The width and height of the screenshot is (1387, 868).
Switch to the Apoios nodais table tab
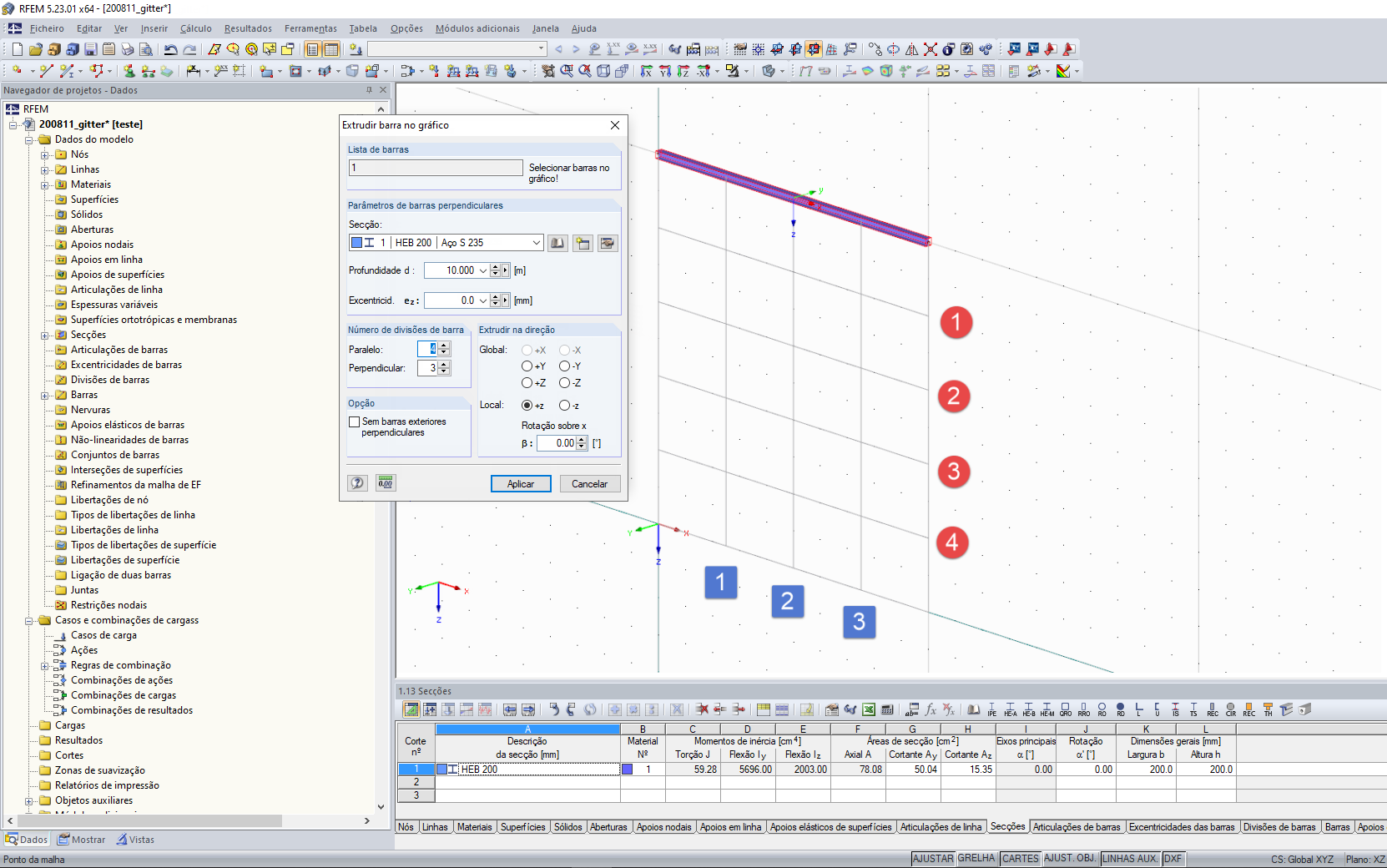[664, 827]
